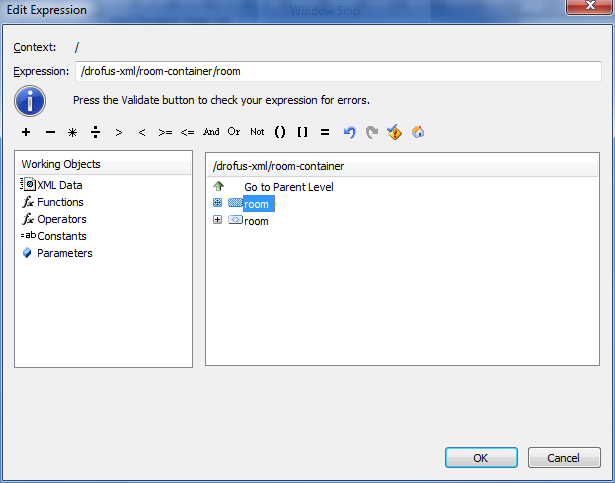Insert the division operator
The width and height of the screenshot is (615, 483).
click(96, 132)
